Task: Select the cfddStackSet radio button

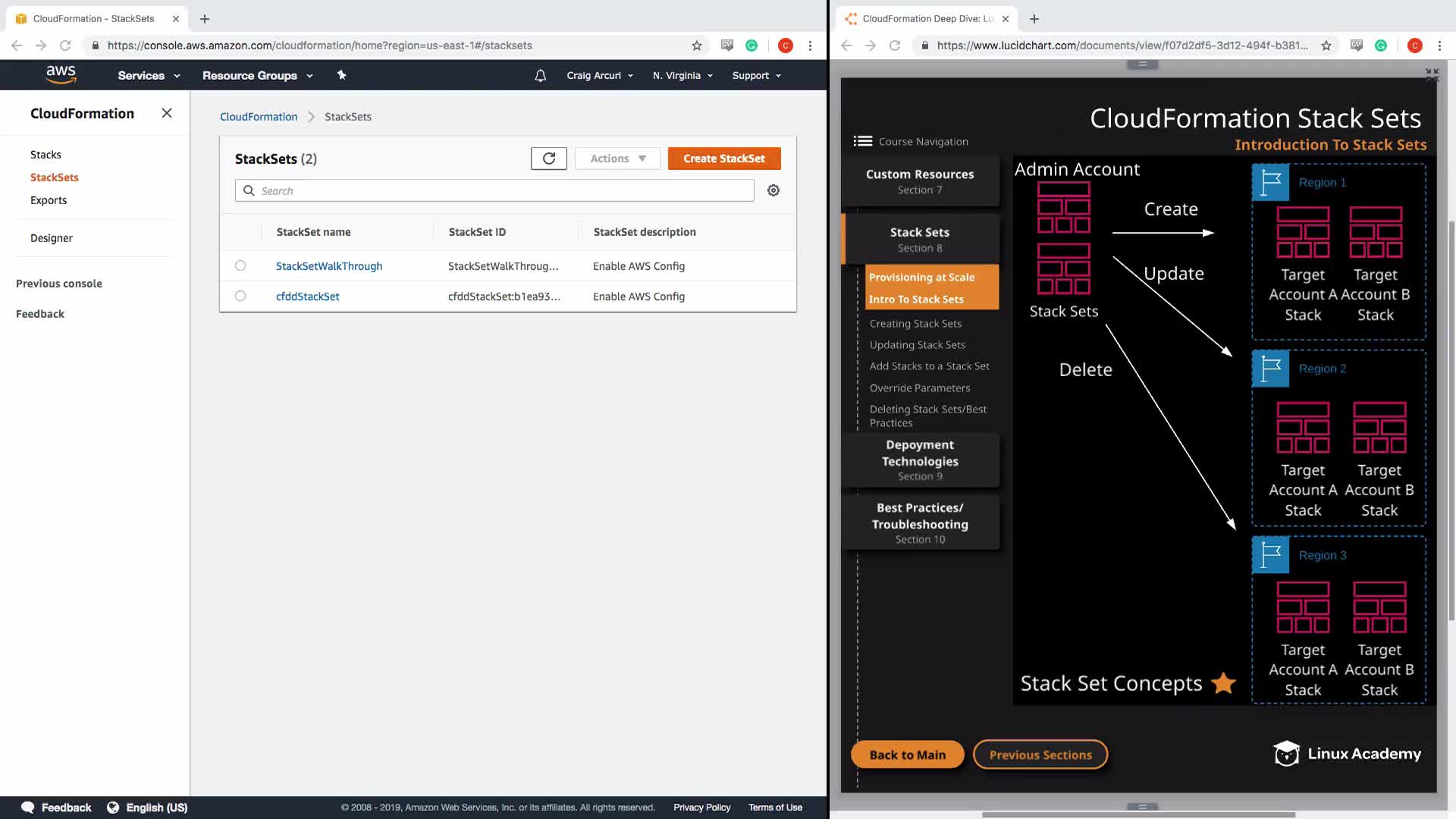Action: point(240,296)
